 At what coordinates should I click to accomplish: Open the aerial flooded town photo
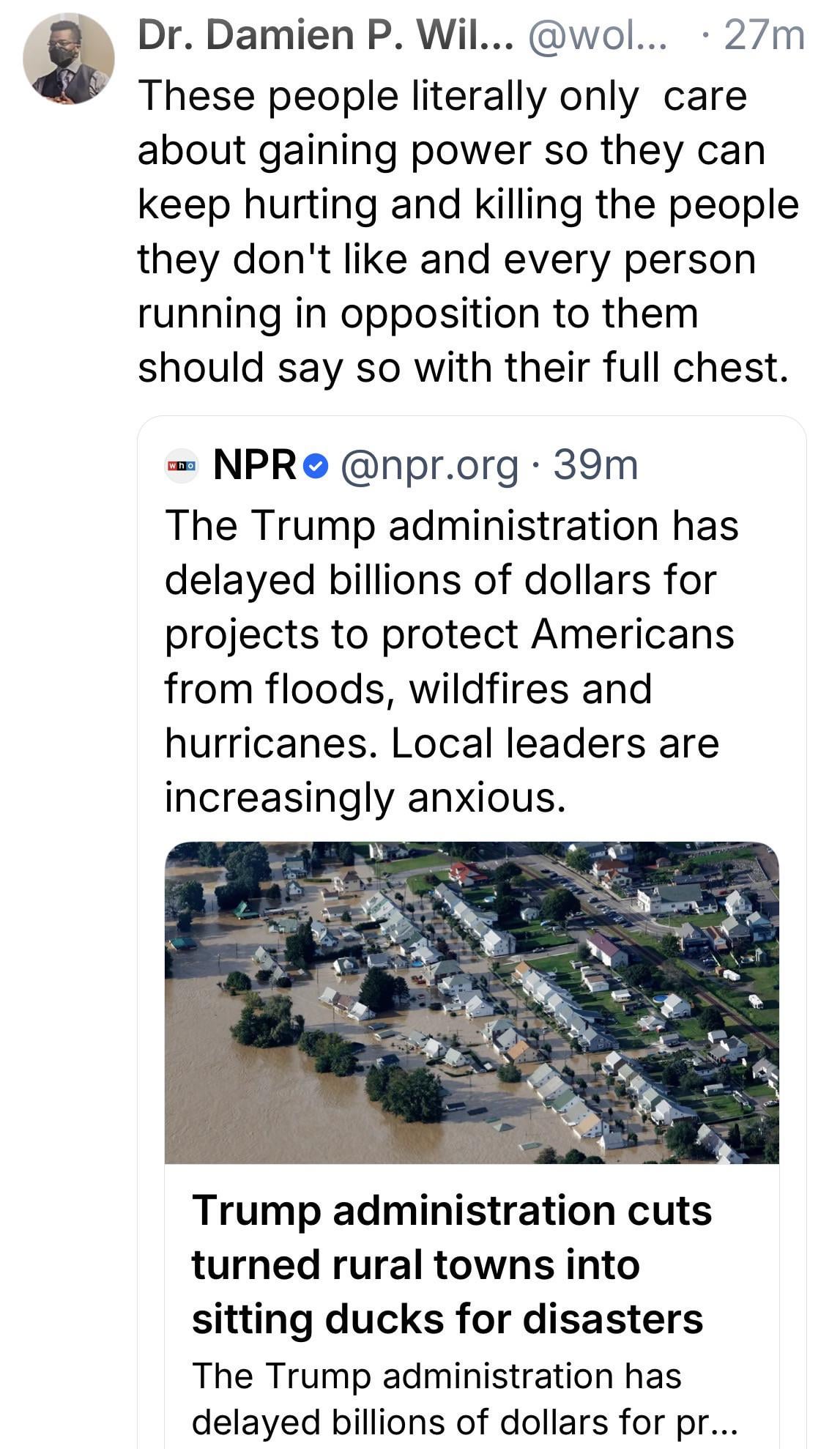[472, 1002]
